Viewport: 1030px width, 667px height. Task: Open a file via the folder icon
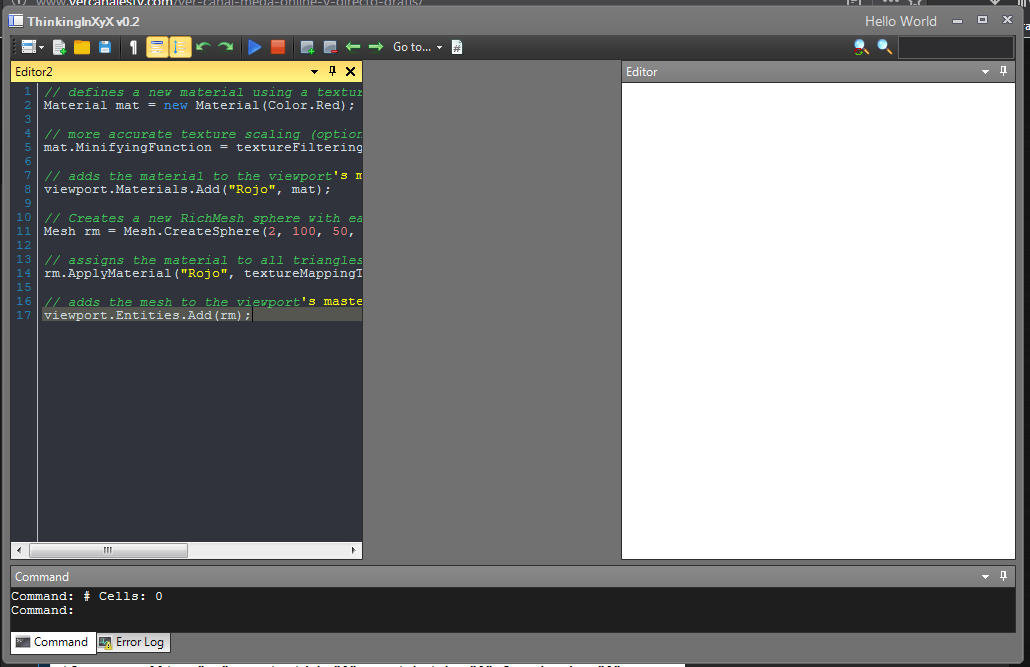click(x=81, y=46)
